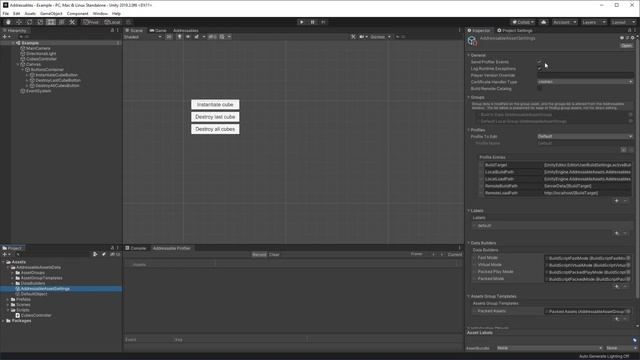Select the Rect tool in the toolbar

tap(51, 22)
